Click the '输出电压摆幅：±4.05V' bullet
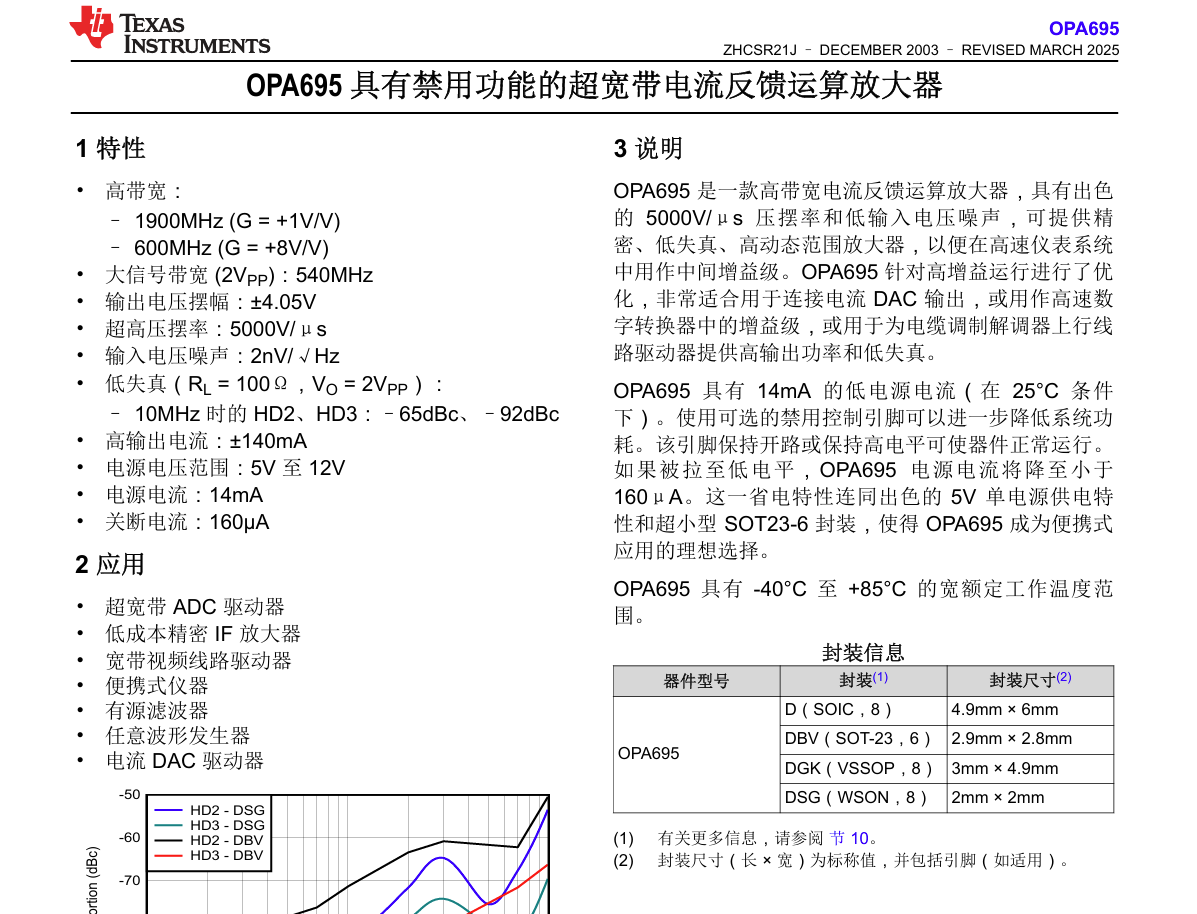The height and width of the screenshot is (914, 1197). (x=211, y=302)
